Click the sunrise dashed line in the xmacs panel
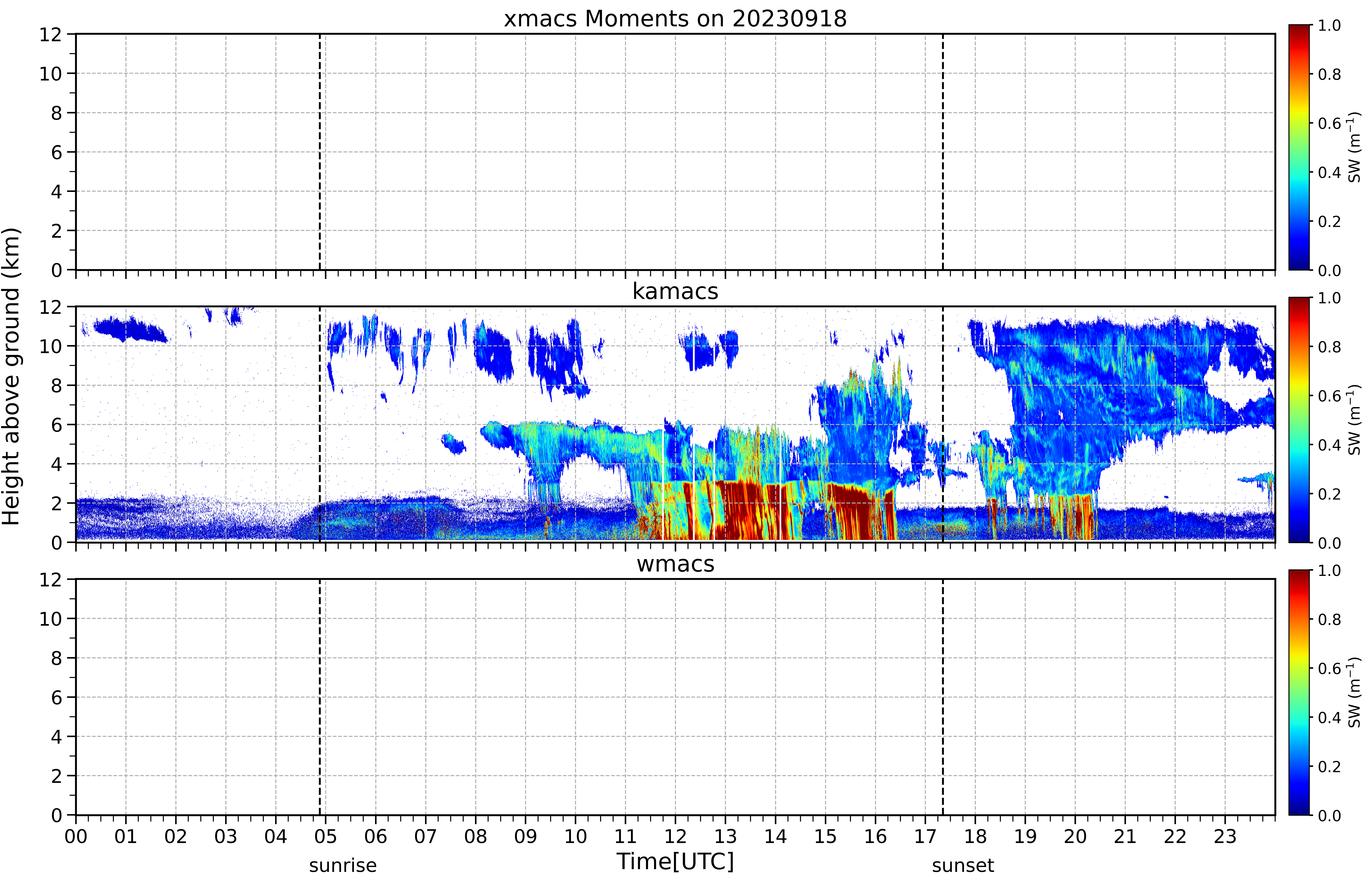Screen dimensions: 1372x885 point(320,152)
